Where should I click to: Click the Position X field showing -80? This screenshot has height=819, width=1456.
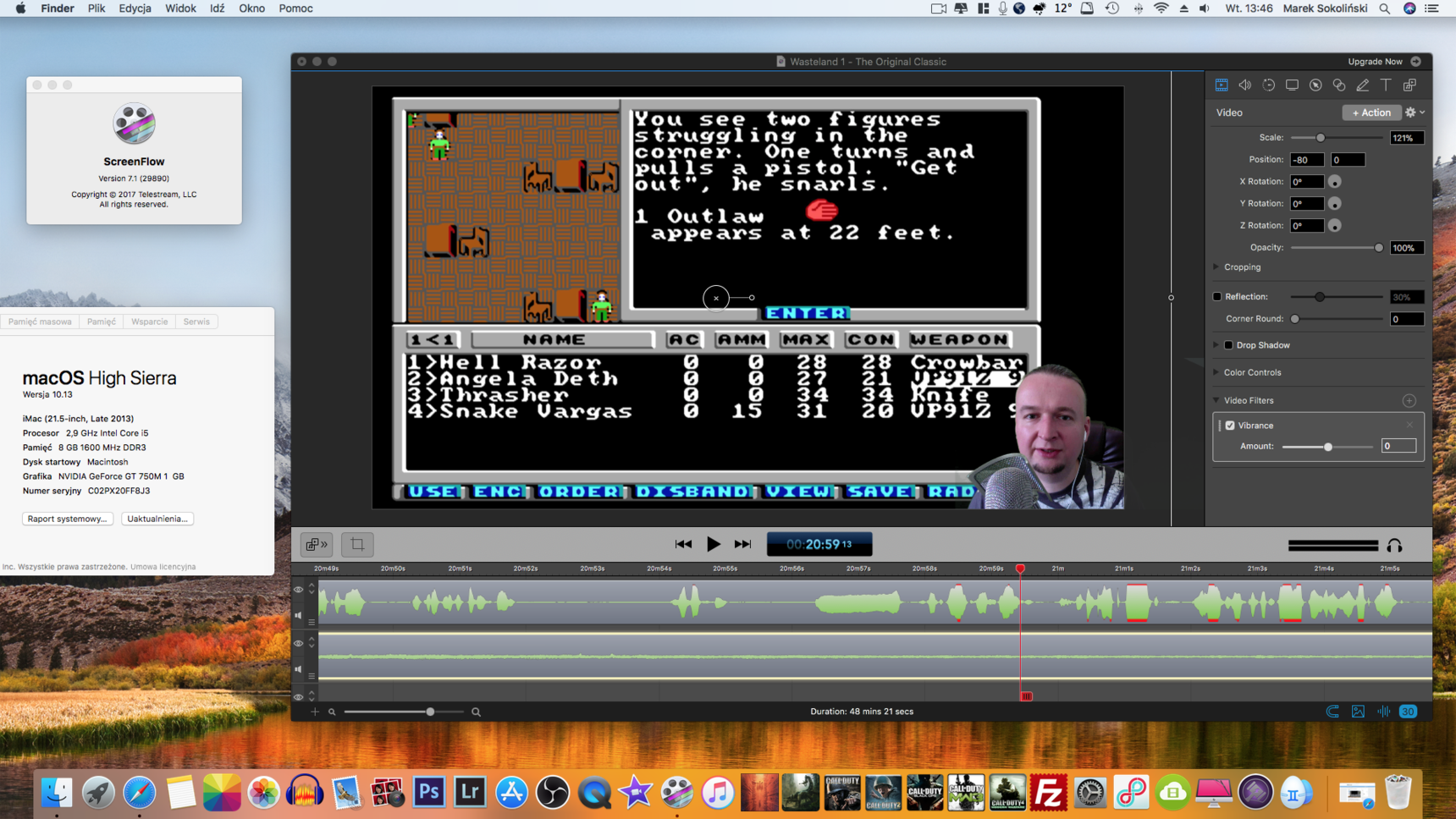(x=1307, y=160)
